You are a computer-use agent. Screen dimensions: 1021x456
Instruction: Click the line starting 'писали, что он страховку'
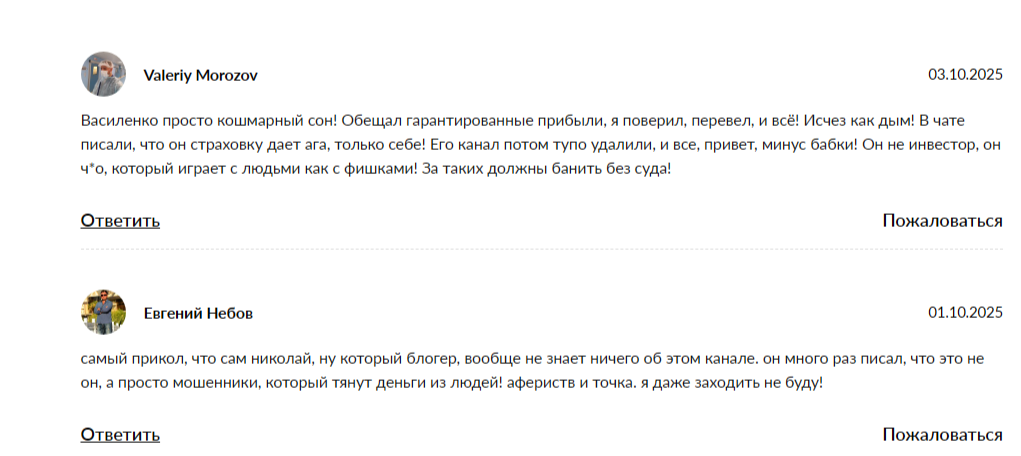click(540, 145)
